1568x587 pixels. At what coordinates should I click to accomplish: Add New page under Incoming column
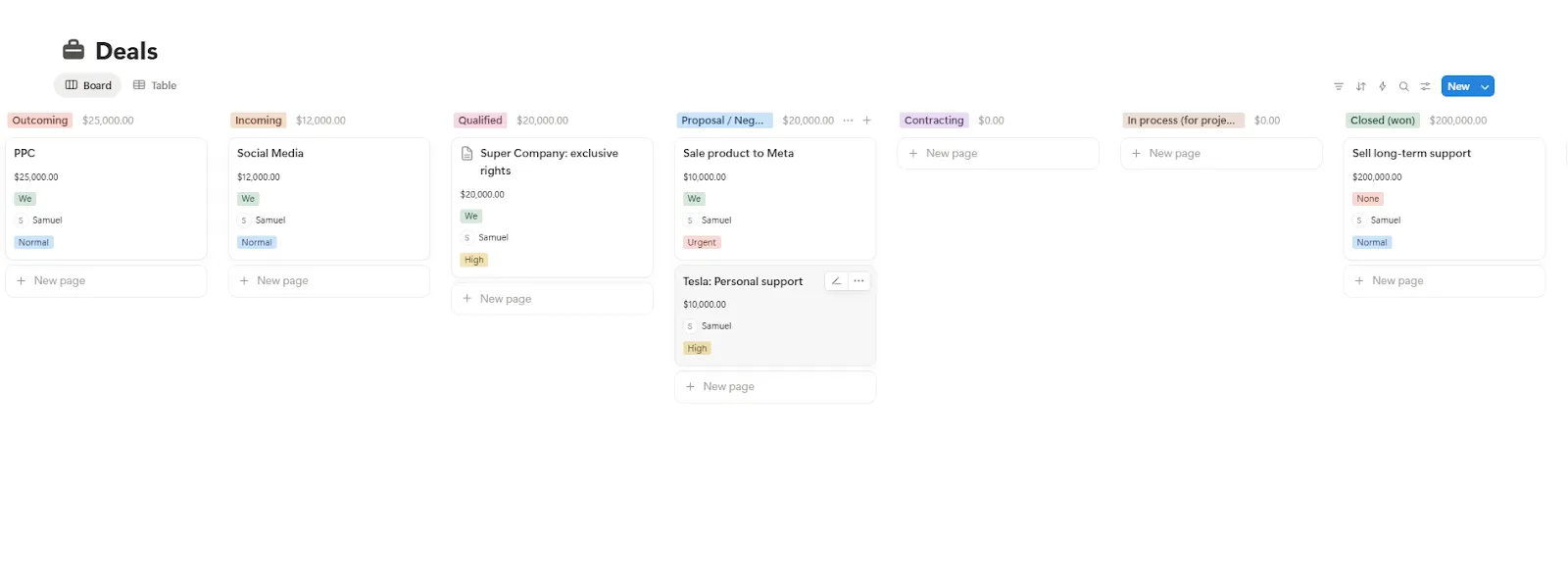tap(329, 281)
